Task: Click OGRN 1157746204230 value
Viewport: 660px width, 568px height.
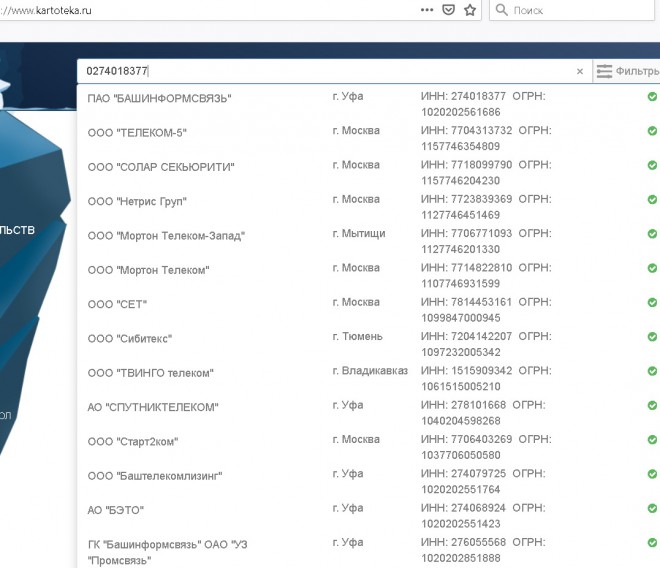Action: [460, 181]
